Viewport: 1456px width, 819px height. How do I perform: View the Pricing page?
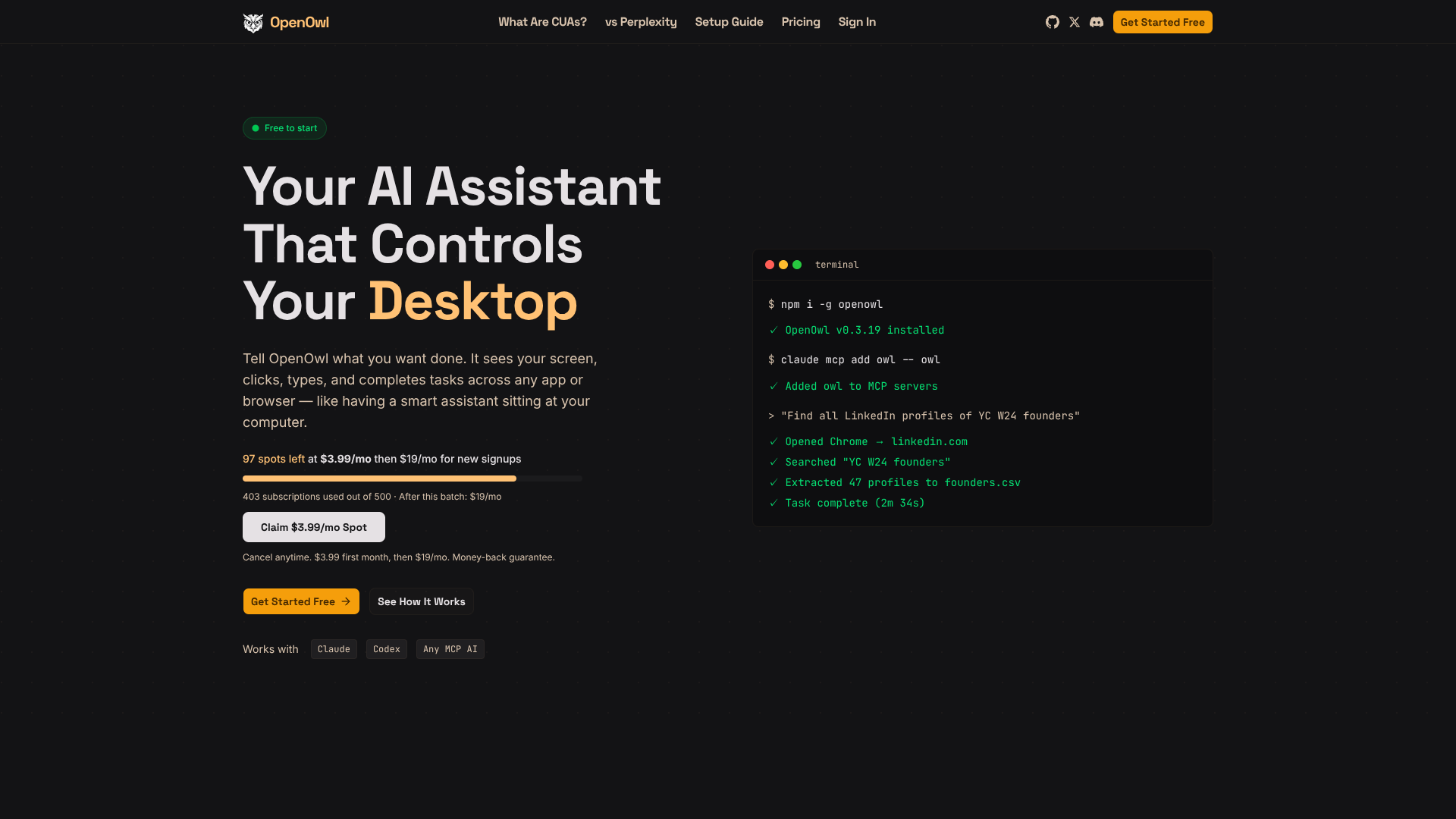(801, 22)
